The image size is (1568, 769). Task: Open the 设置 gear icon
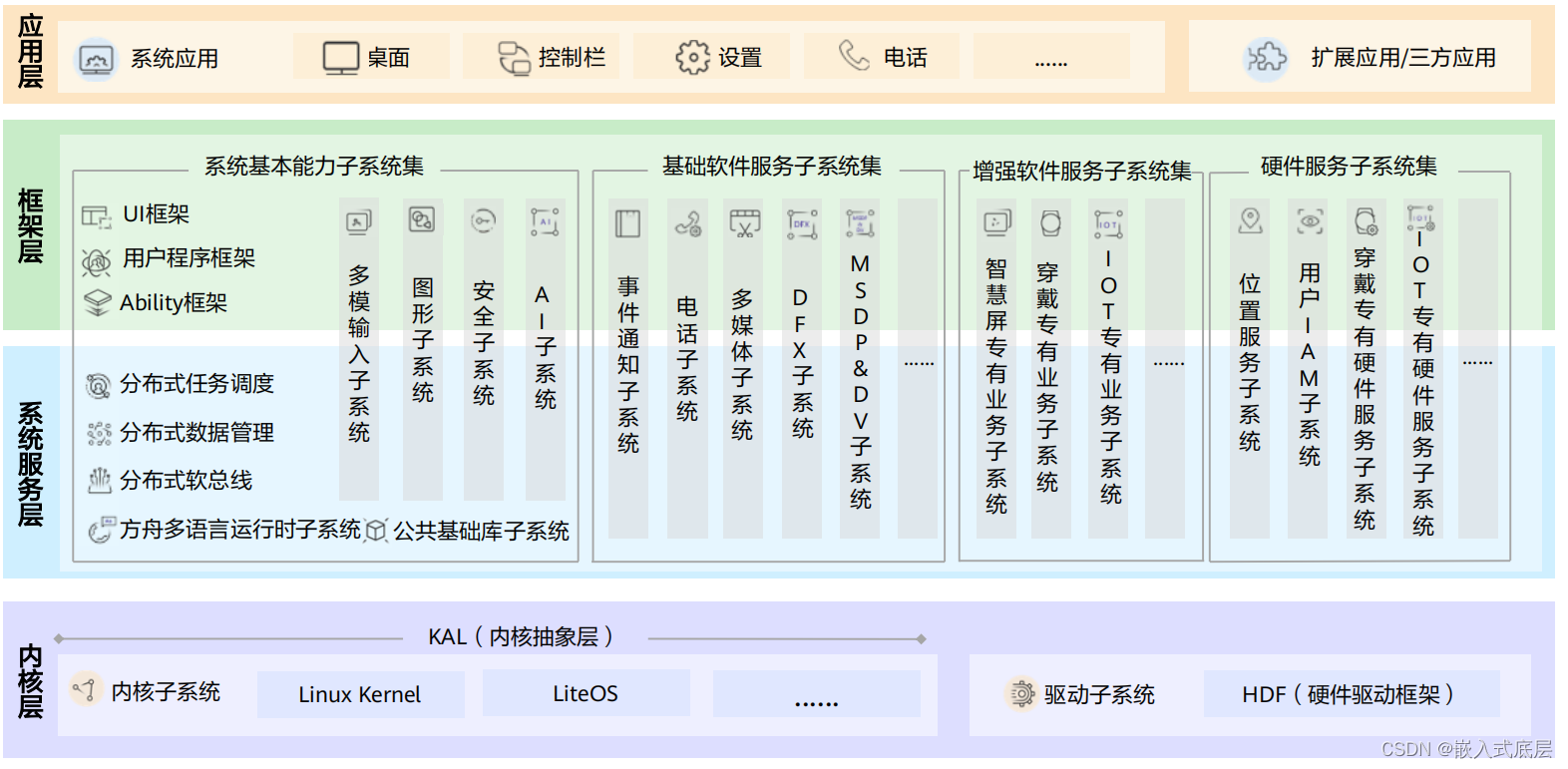pyautogui.click(x=693, y=58)
